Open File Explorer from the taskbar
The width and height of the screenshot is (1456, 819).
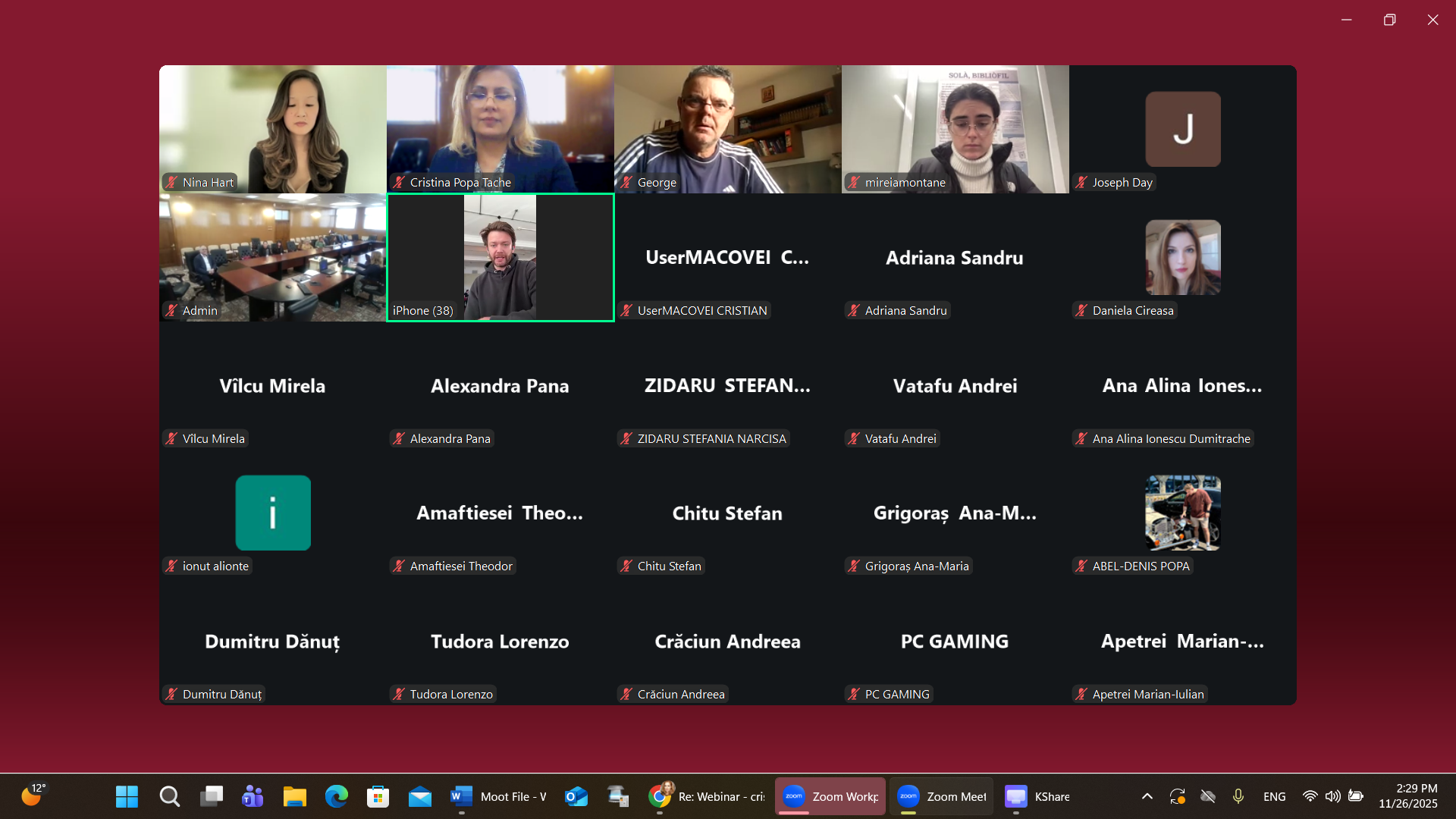coord(294,796)
